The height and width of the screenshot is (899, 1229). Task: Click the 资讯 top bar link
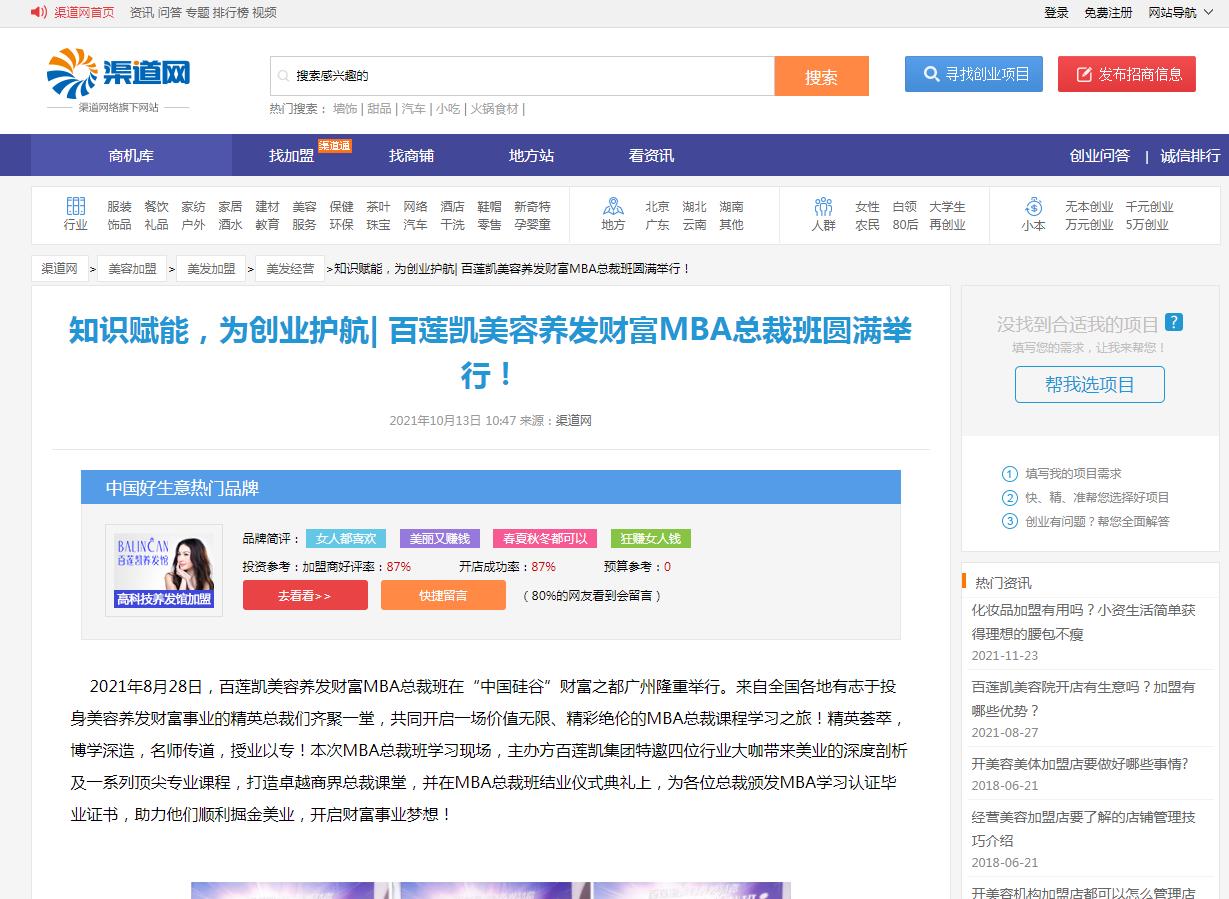(142, 13)
